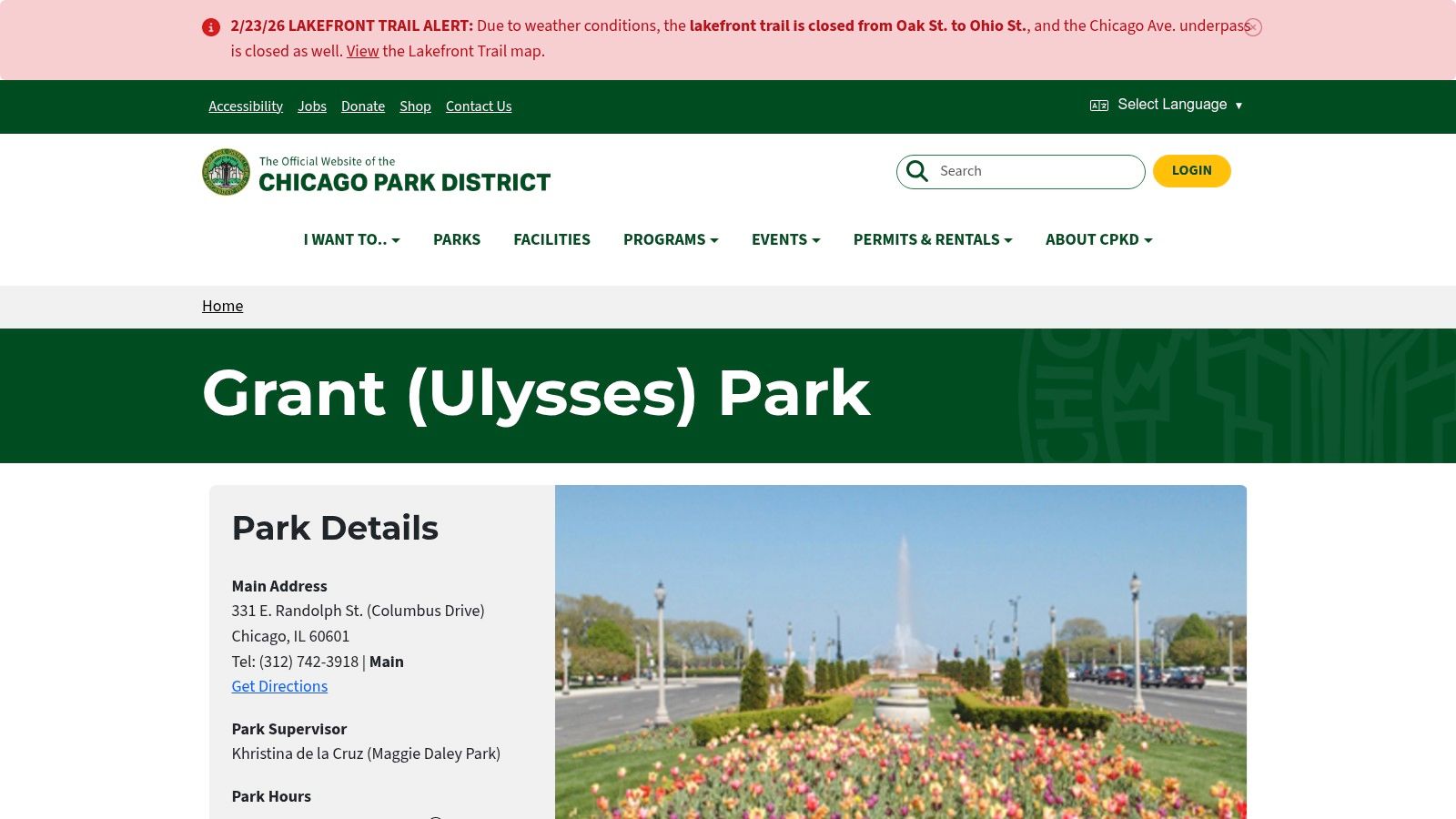Open the View Lakefront Trail map link
The height and width of the screenshot is (819, 1456).
(362, 51)
